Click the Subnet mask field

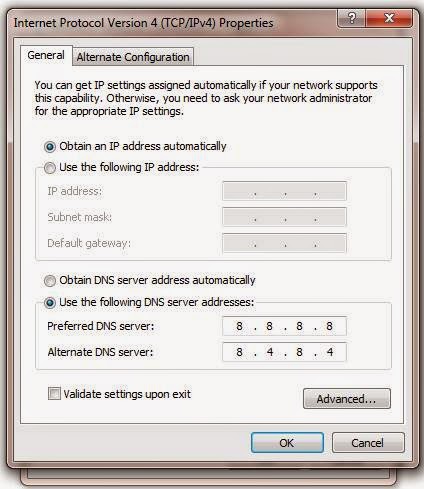pos(284,217)
